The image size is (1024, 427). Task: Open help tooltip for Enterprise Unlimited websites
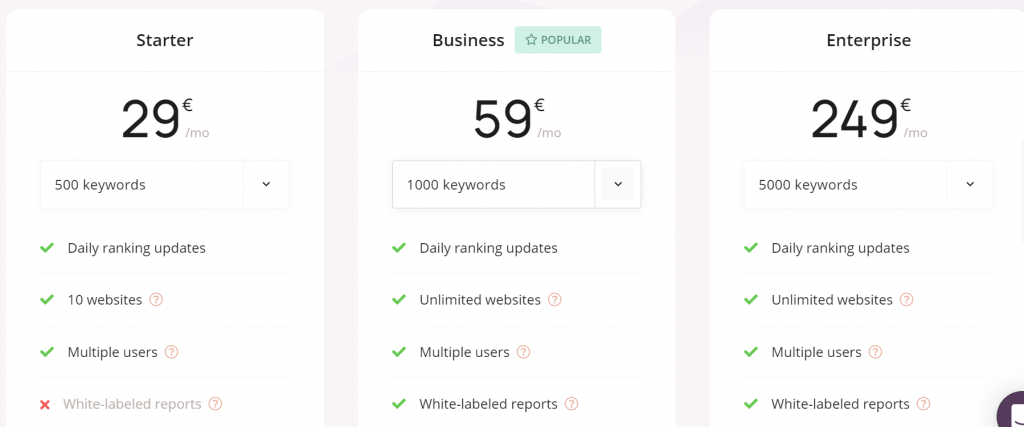click(906, 300)
